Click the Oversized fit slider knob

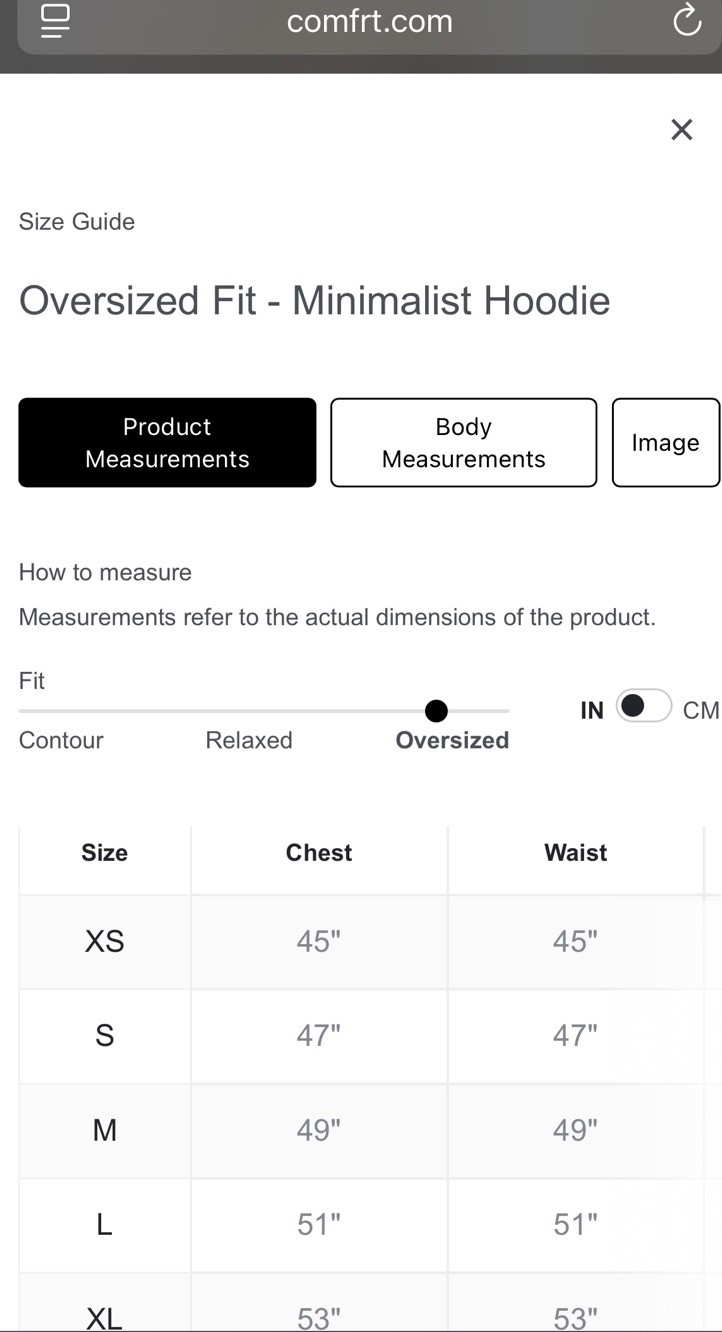point(436,711)
